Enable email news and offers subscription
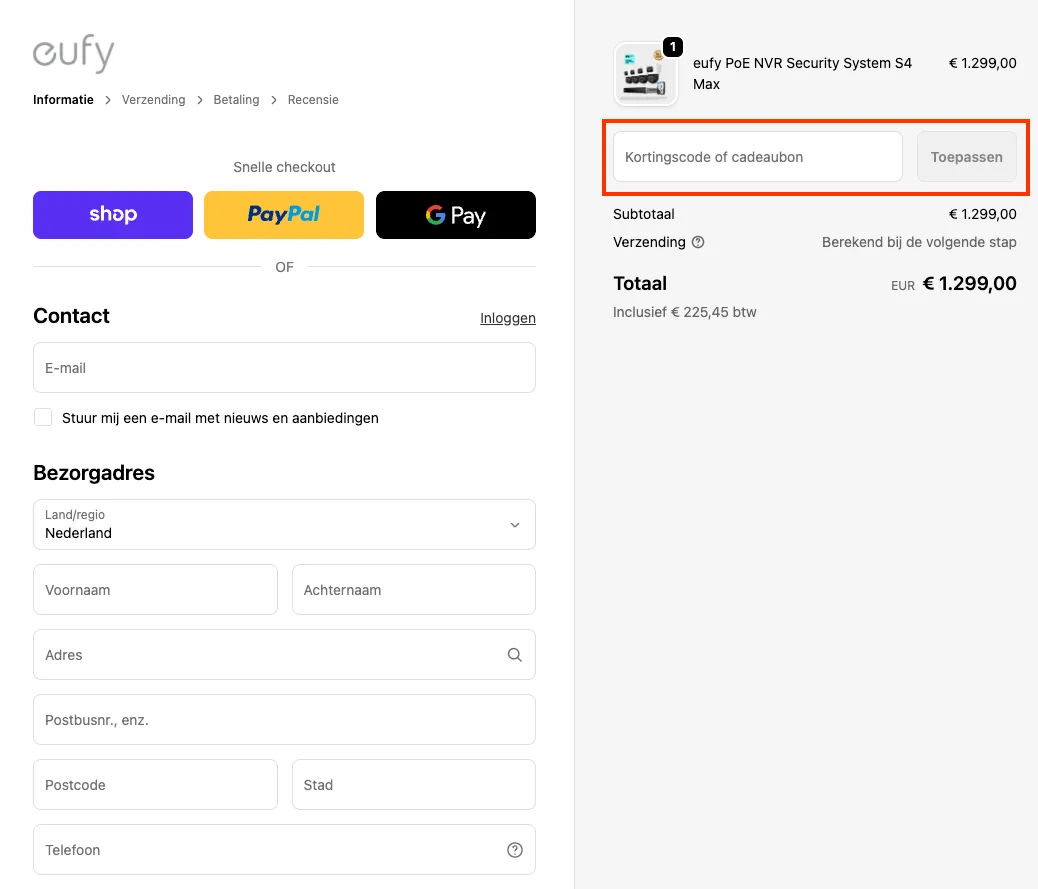The image size is (1038, 889). click(43, 416)
